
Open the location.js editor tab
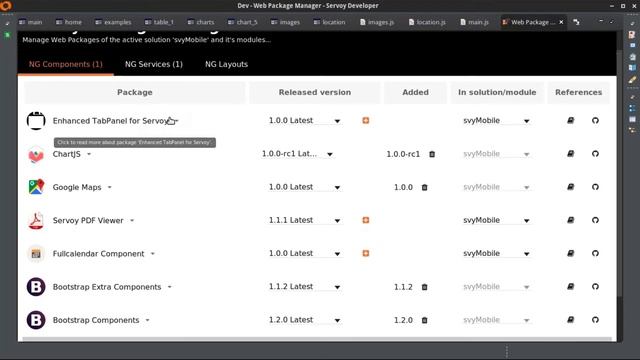pos(427,22)
